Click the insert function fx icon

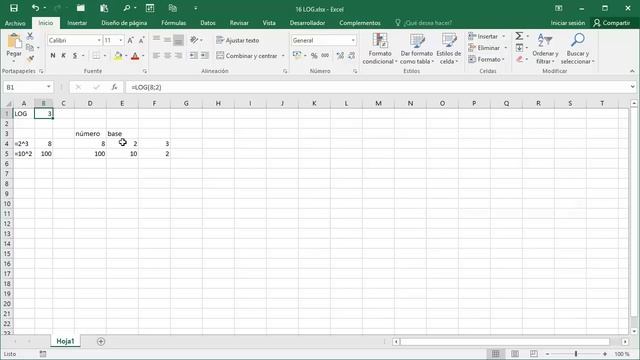tap(115, 87)
